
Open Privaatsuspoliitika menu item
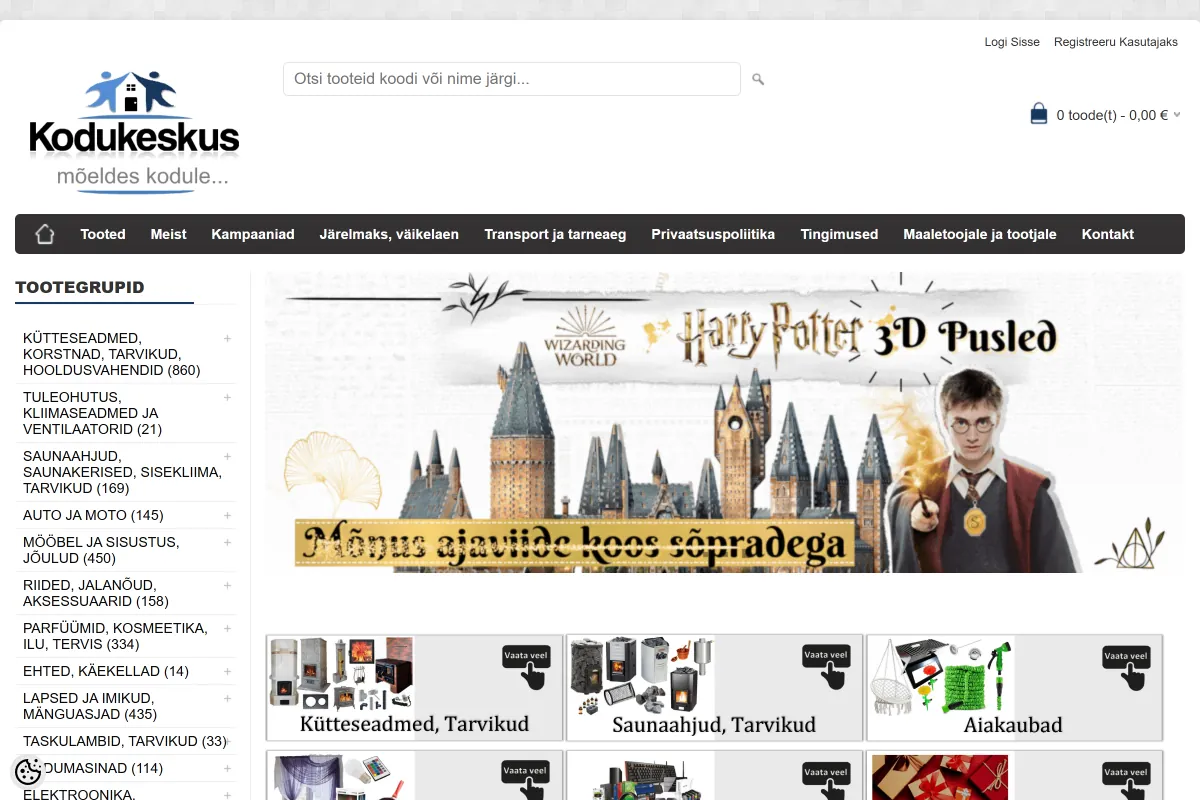click(x=713, y=234)
